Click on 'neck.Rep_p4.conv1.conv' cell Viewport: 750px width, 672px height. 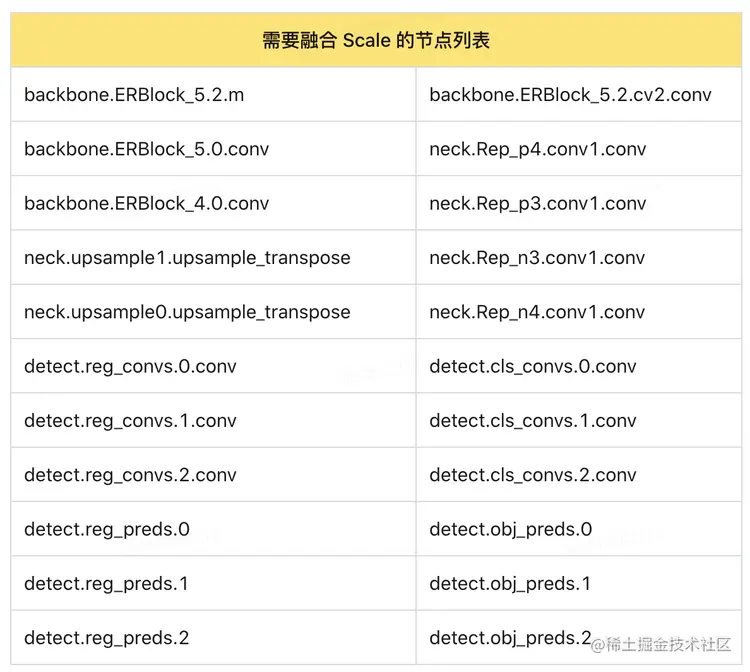[x=579, y=149]
